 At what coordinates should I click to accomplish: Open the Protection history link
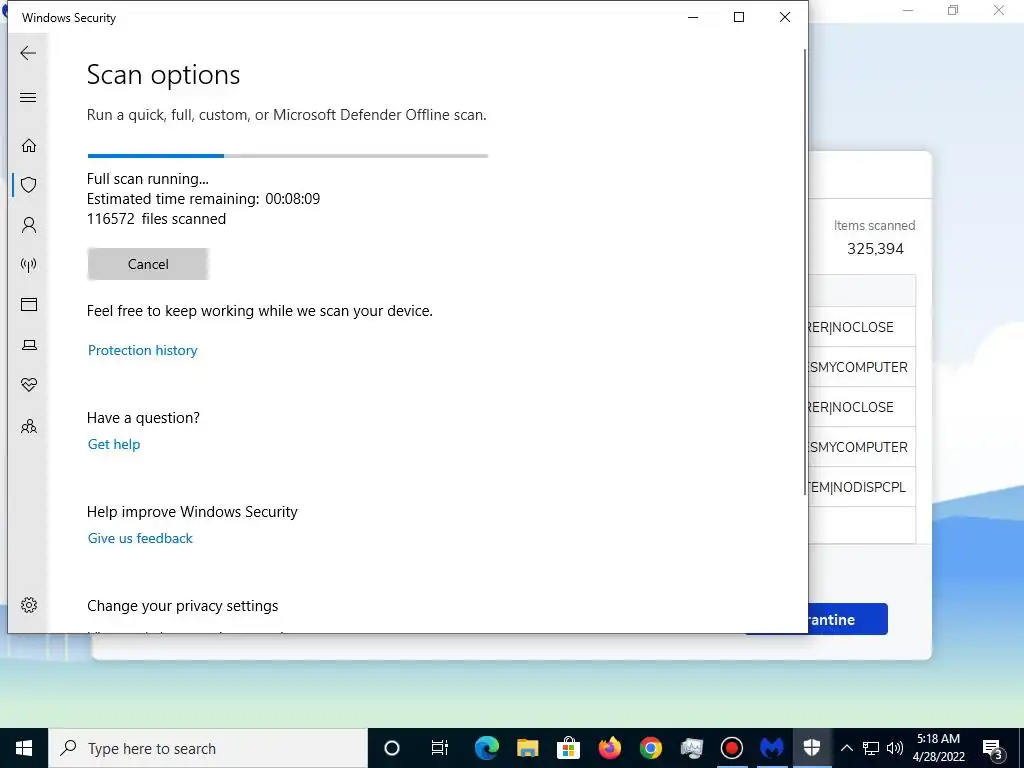tap(142, 350)
